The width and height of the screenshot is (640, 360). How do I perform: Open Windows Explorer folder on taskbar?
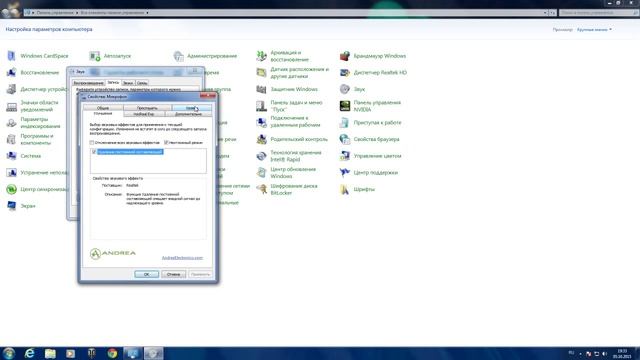pos(50,353)
